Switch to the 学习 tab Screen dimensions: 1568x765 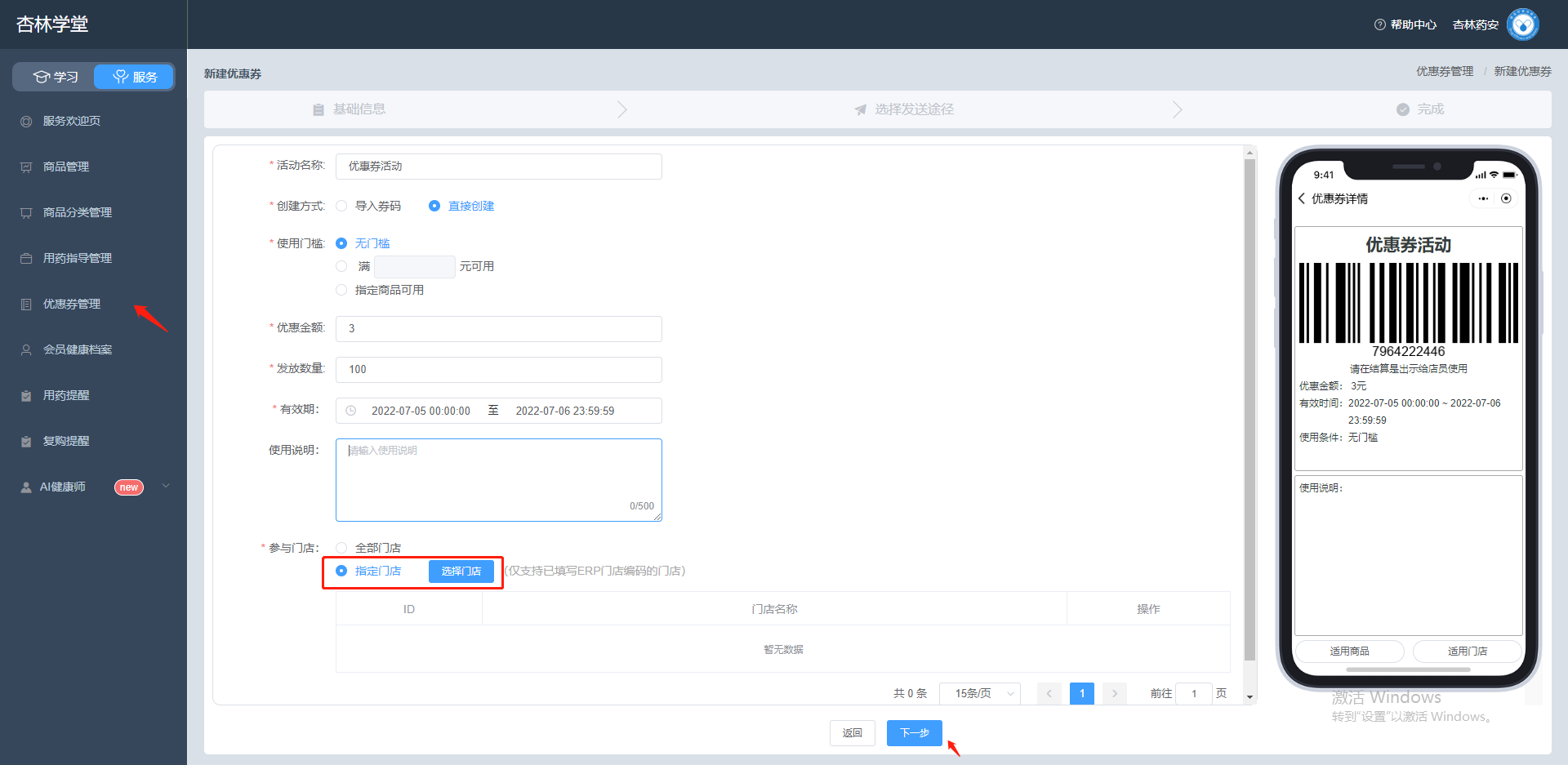(x=55, y=77)
